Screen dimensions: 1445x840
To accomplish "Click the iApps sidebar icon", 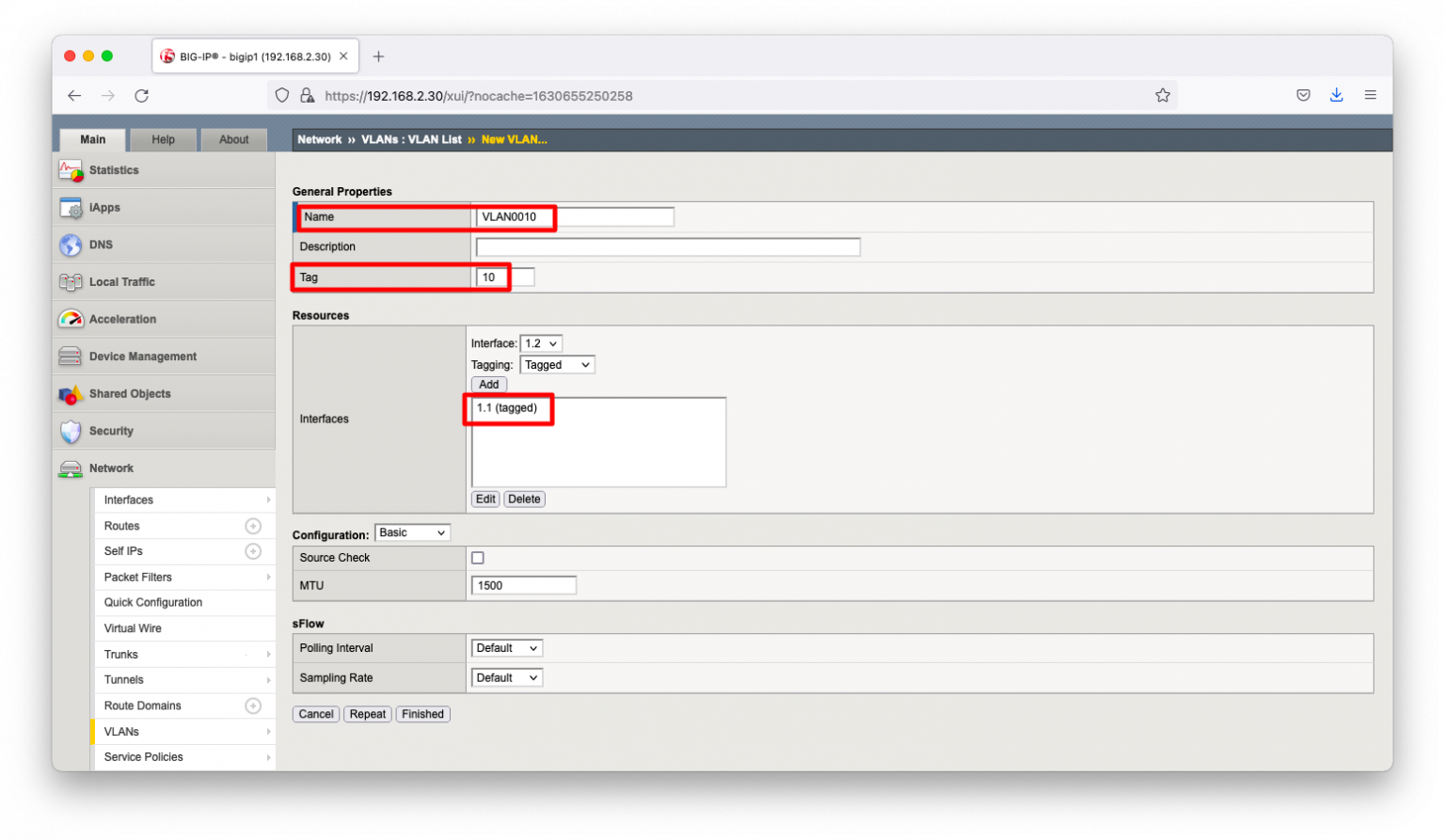I will pos(71,207).
